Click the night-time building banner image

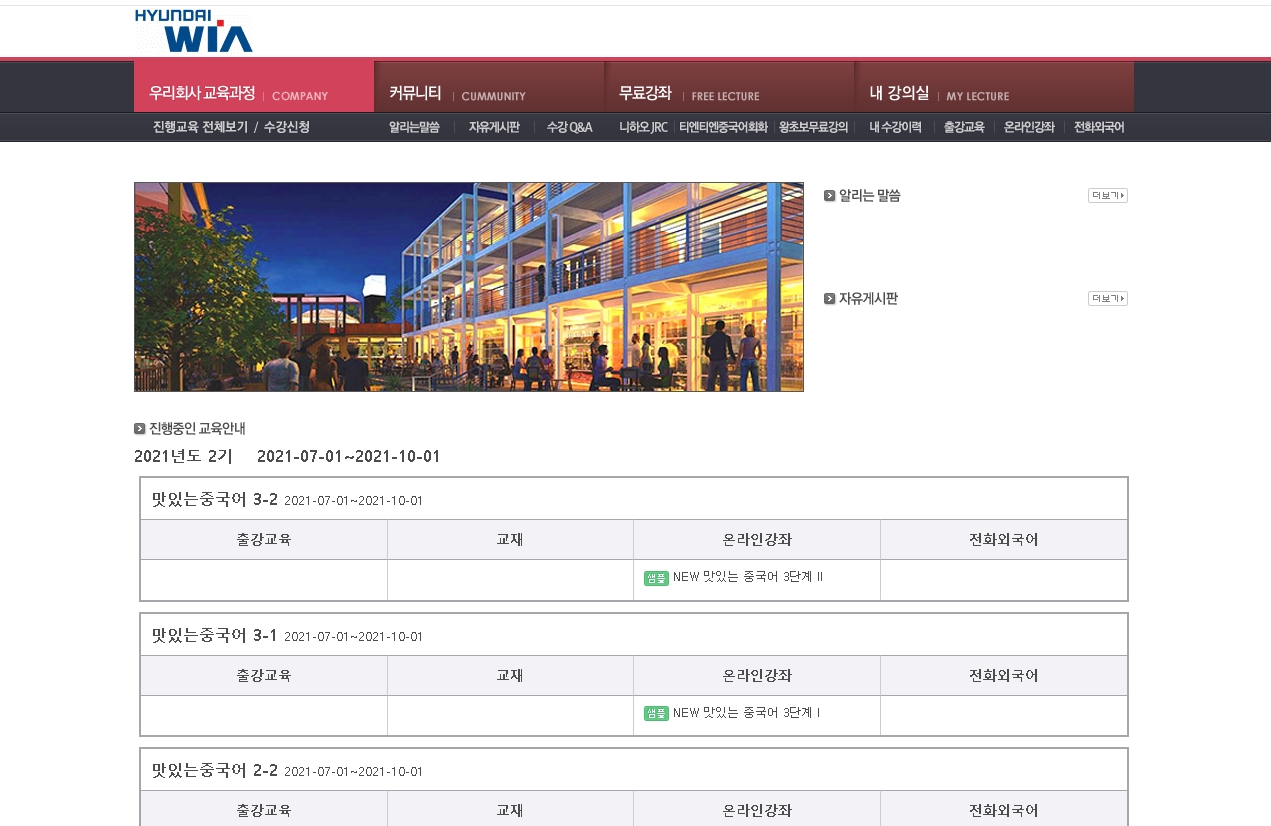469,287
